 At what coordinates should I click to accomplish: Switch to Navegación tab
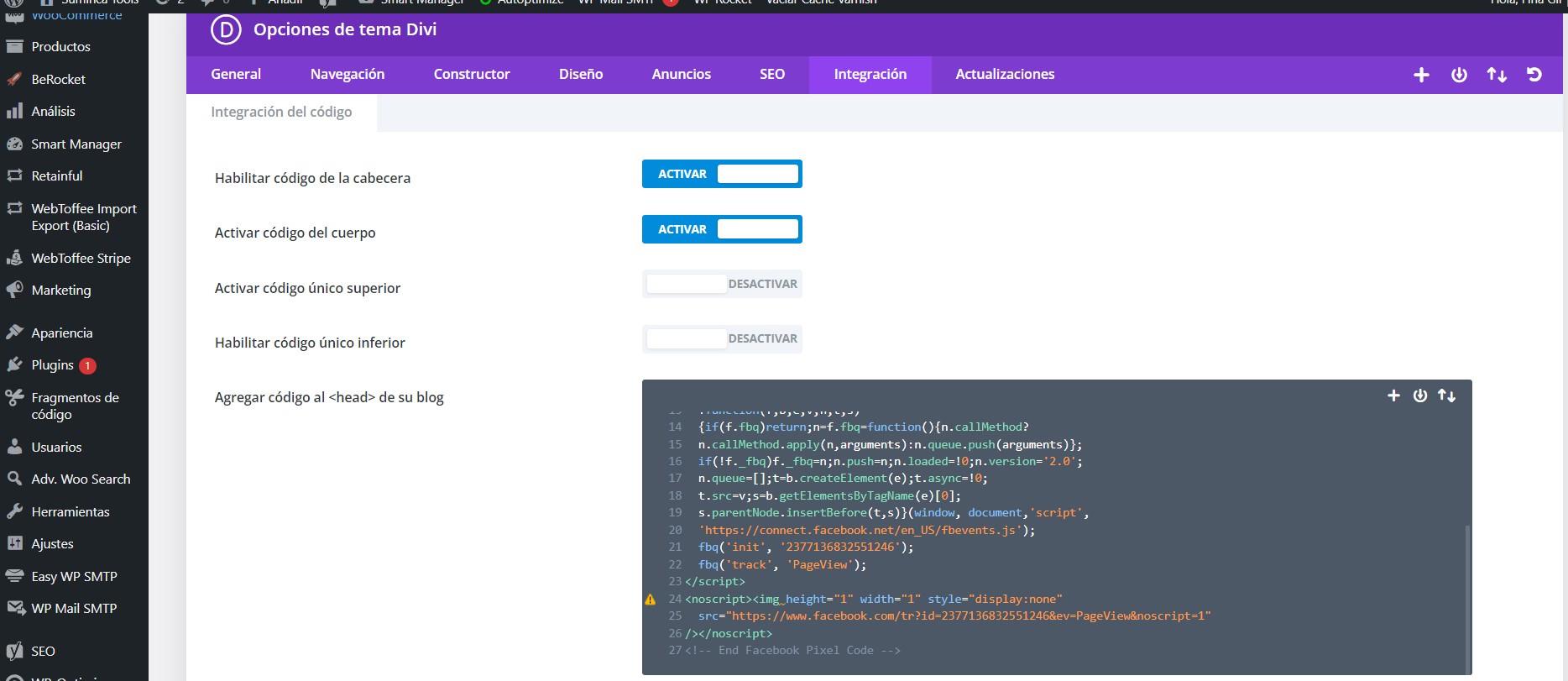tap(348, 75)
